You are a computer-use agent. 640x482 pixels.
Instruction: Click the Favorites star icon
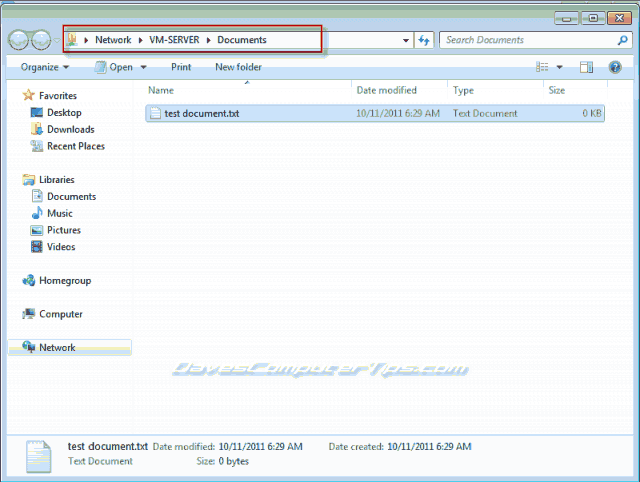[x=29, y=95]
